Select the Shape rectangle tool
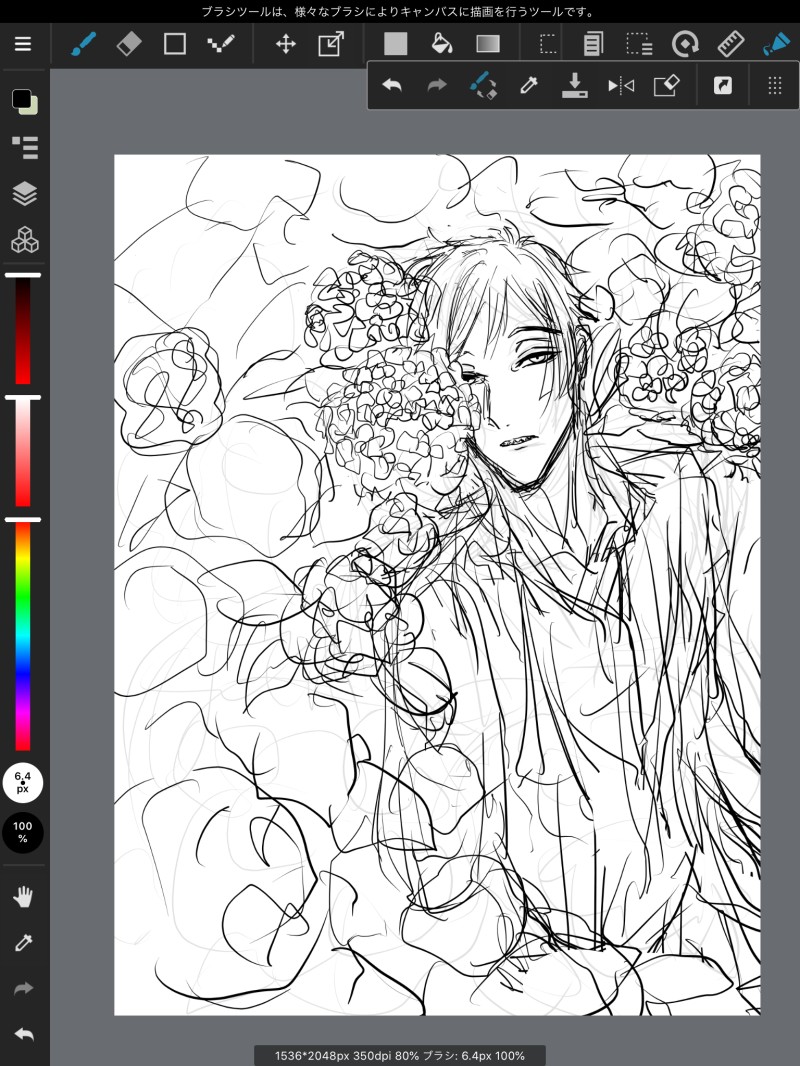Image resolution: width=800 pixels, height=1066 pixels. pyautogui.click(x=175, y=44)
